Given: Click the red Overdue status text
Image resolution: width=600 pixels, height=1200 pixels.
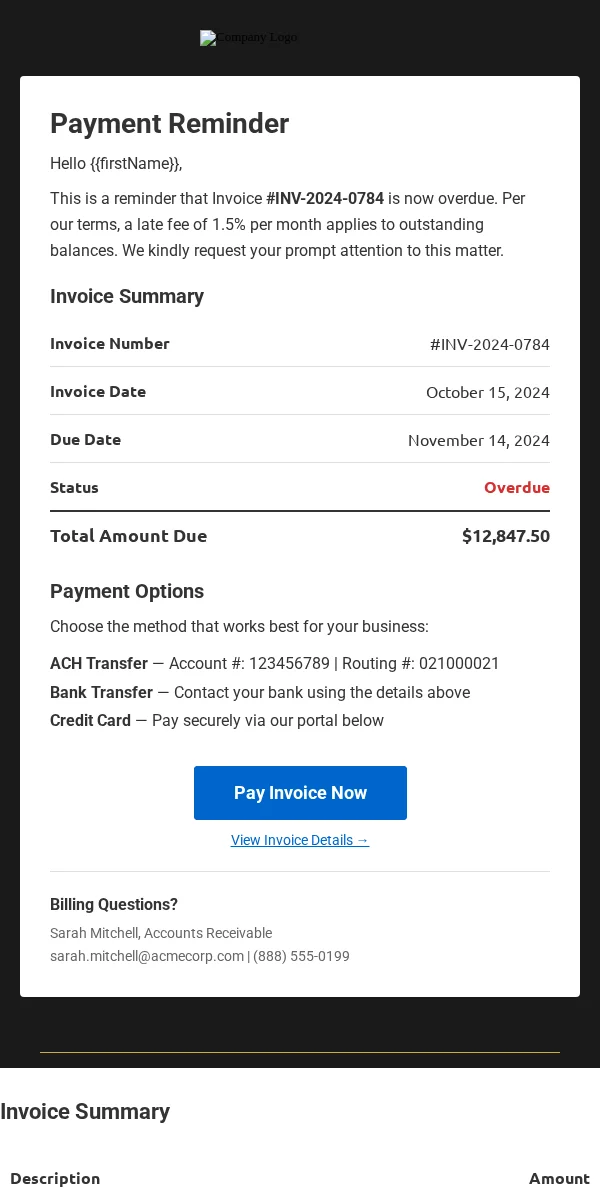Looking at the screenshot, I should (x=517, y=488).
